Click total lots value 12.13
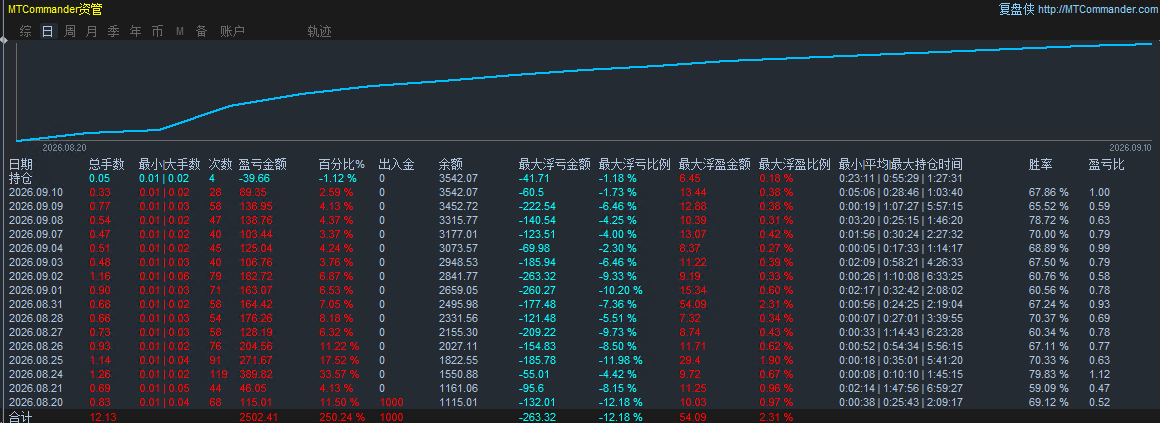 101,418
